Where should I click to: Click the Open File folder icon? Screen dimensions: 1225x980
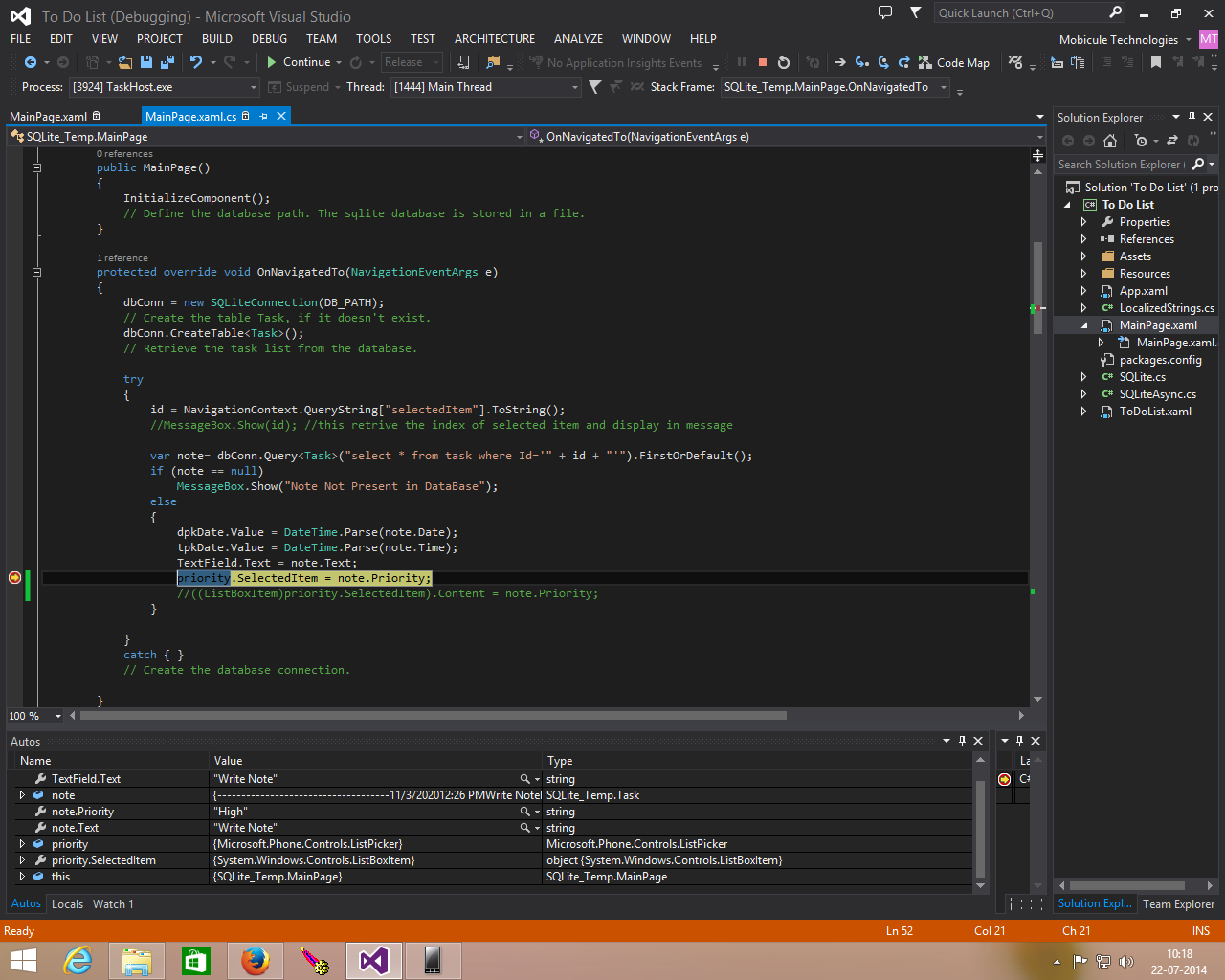(125, 62)
